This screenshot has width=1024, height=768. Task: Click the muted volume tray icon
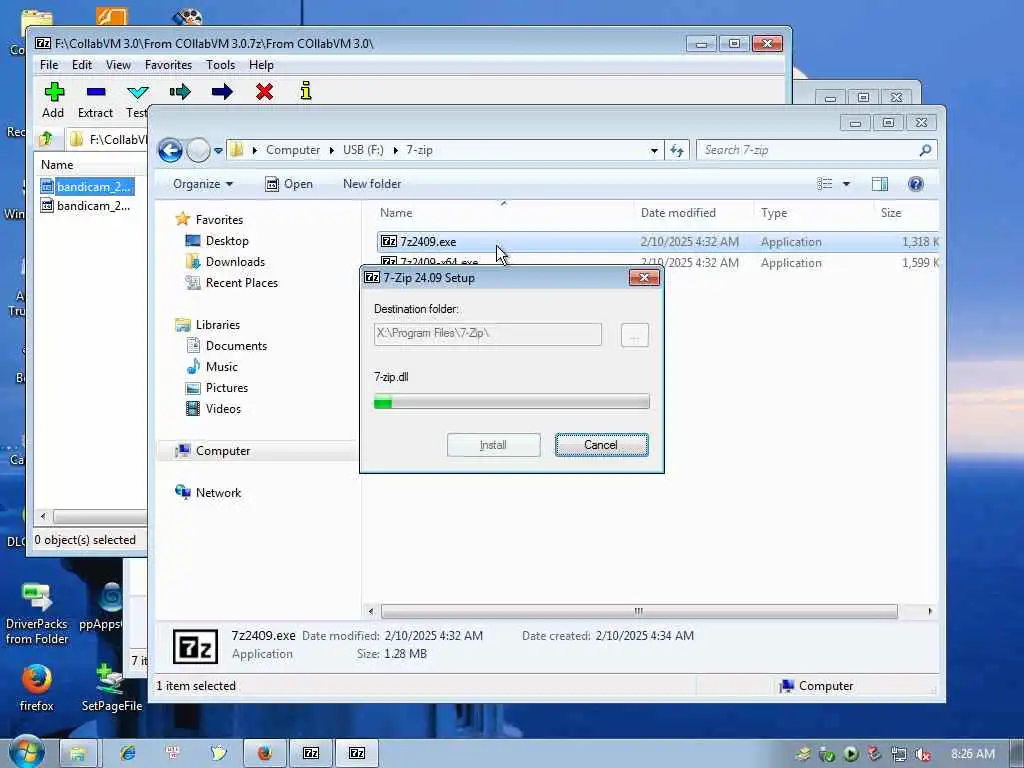pyautogui.click(x=922, y=754)
